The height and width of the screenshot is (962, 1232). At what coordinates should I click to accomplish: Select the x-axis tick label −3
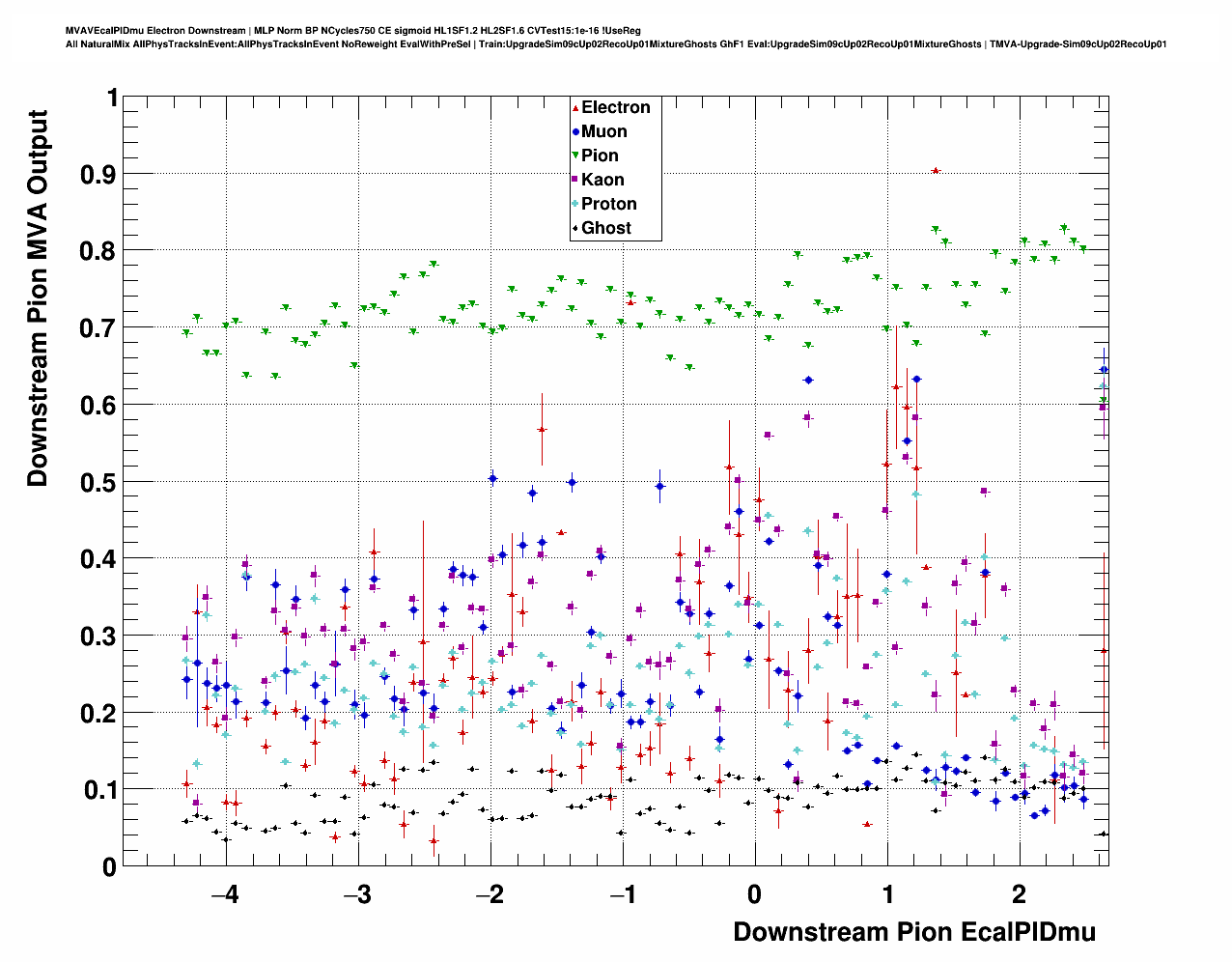pyautogui.click(x=357, y=893)
